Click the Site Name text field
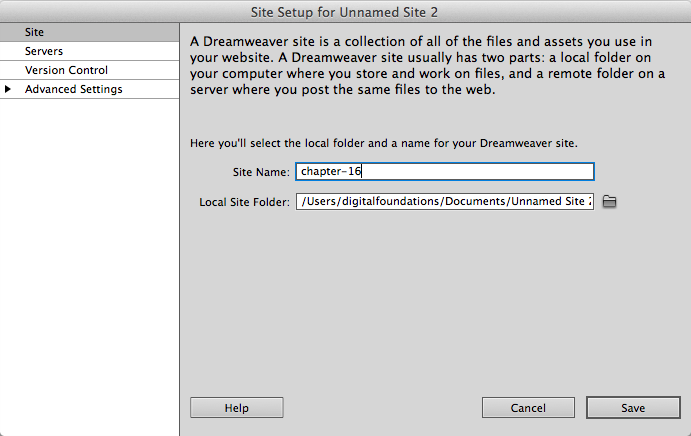The image size is (691, 436). point(445,171)
